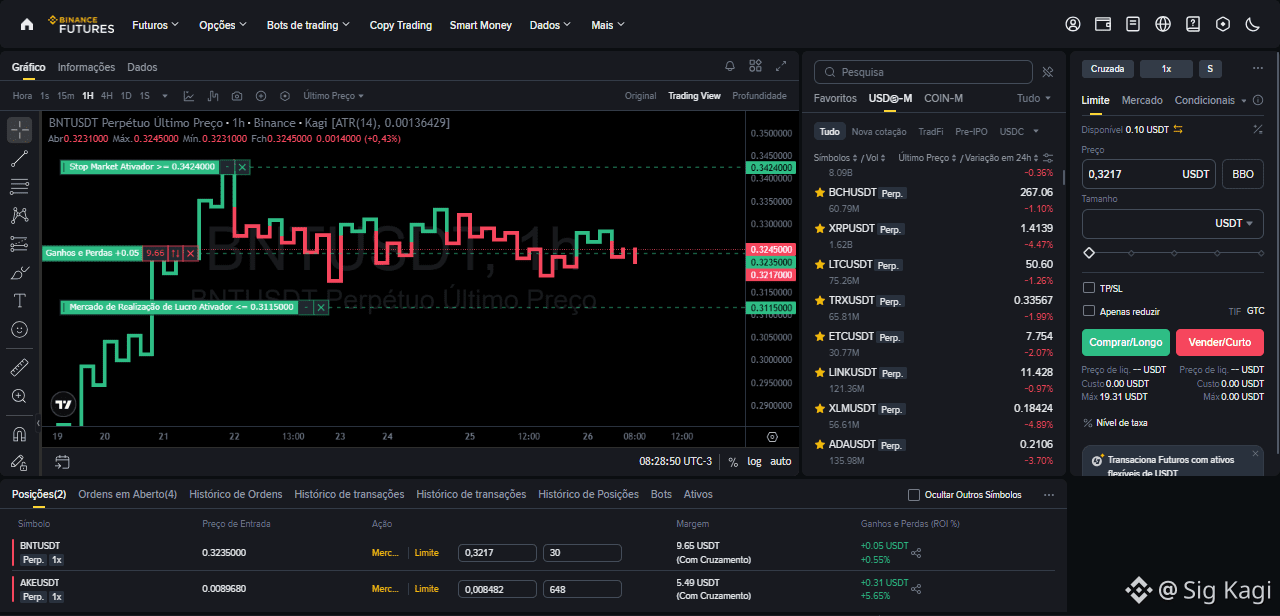
Task: Select the zoom in tool
Action: coord(19,396)
